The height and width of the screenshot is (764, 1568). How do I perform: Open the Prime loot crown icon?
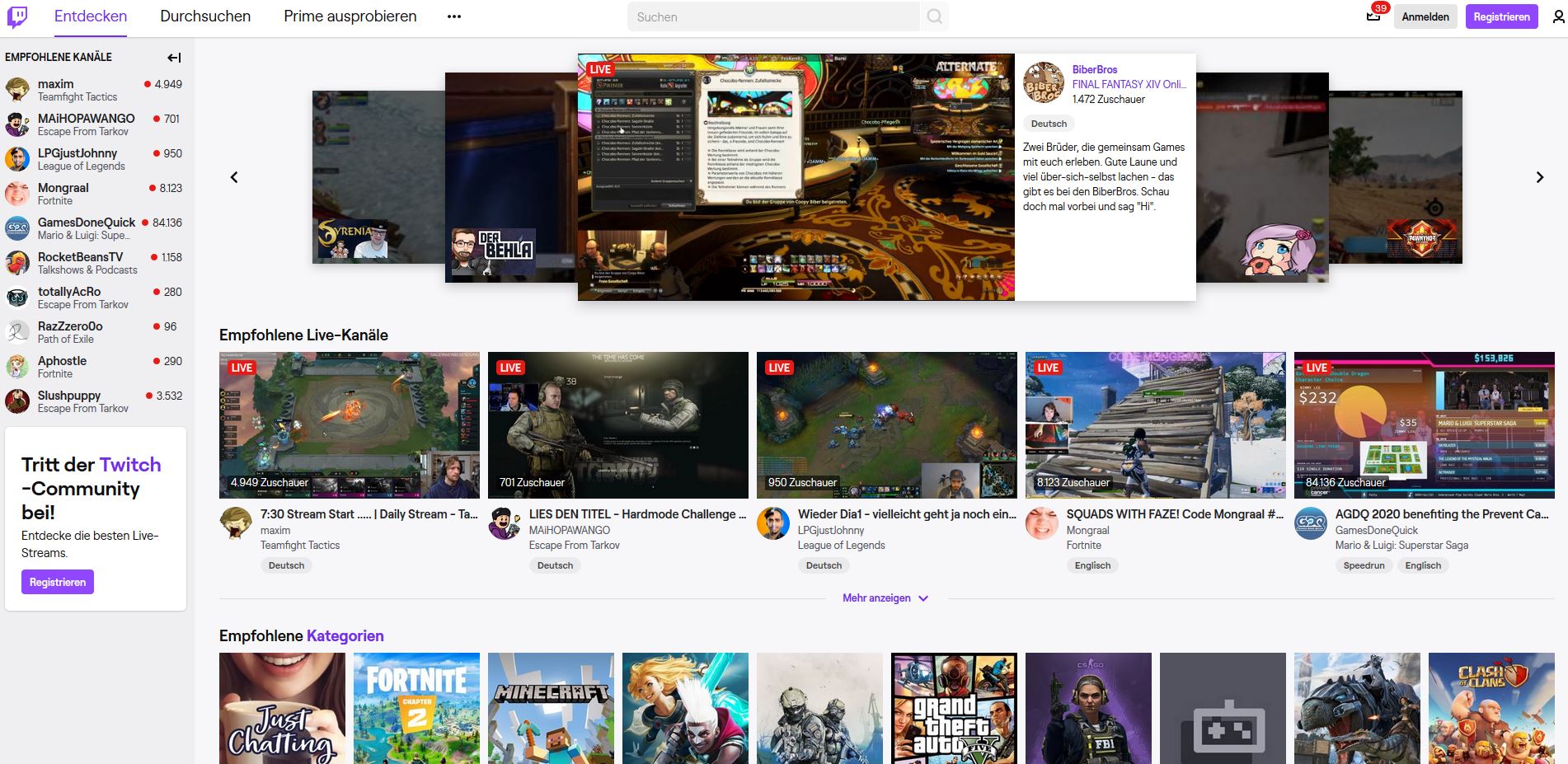[x=1373, y=16]
